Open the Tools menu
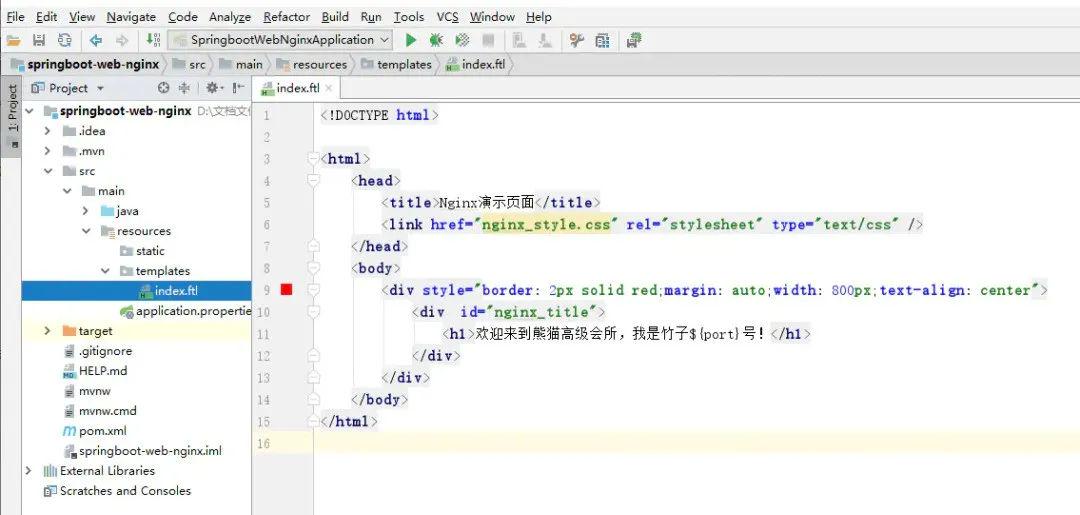The width and height of the screenshot is (1080, 515). click(x=409, y=17)
